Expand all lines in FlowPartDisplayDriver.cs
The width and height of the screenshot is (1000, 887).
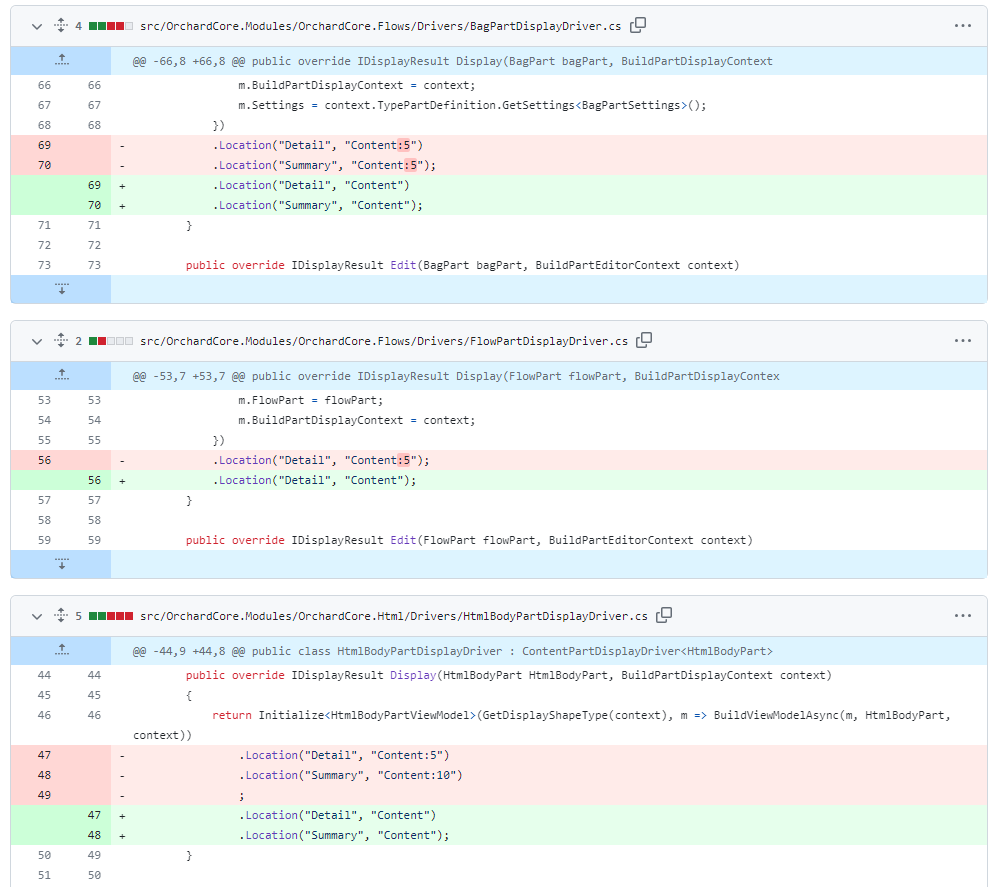point(61,341)
